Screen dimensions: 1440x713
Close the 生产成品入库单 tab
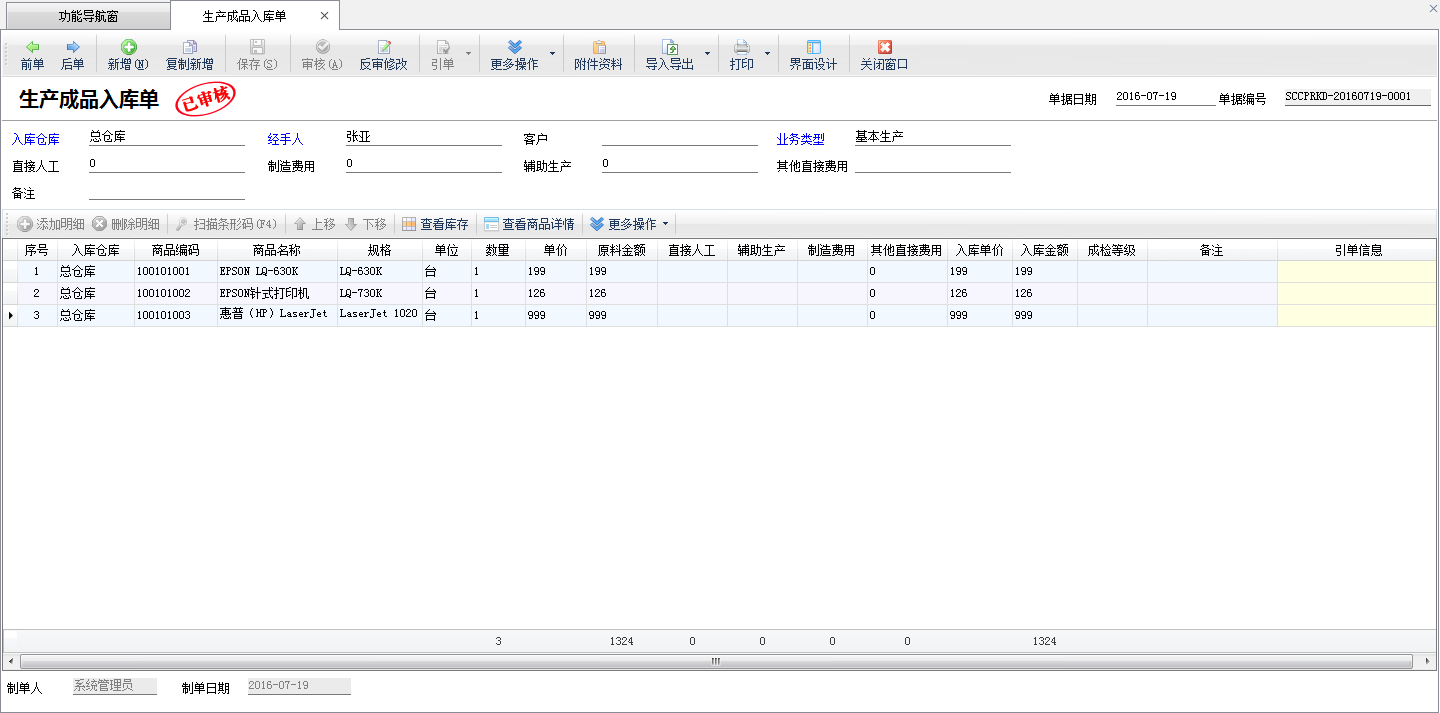tap(324, 16)
